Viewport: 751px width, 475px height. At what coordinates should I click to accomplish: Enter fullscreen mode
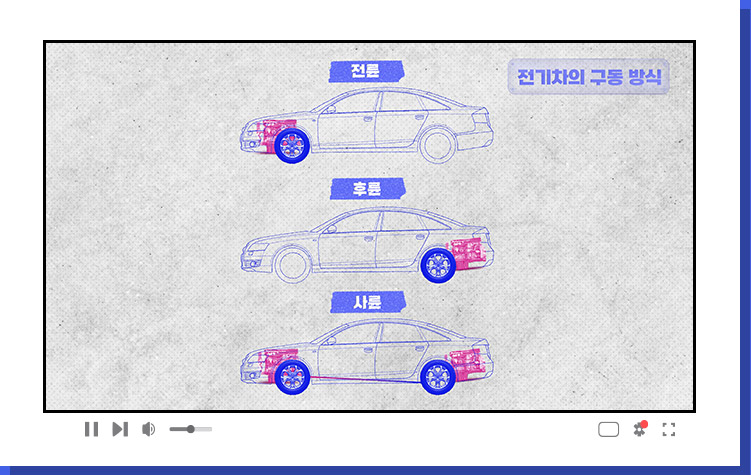click(x=669, y=430)
